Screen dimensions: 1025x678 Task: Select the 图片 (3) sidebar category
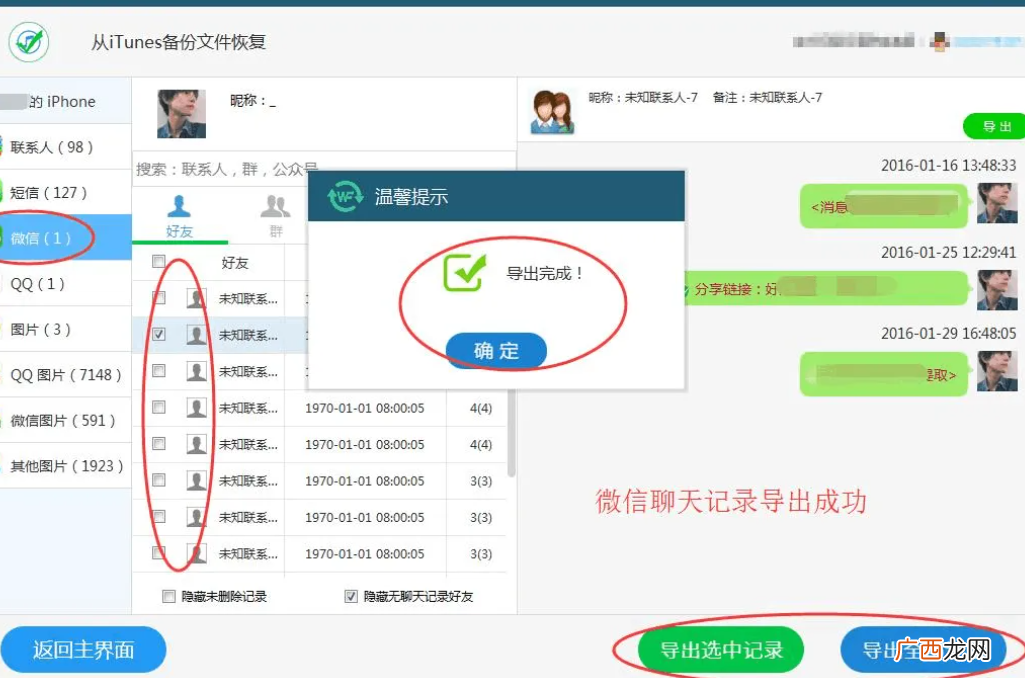(x=65, y=329)
